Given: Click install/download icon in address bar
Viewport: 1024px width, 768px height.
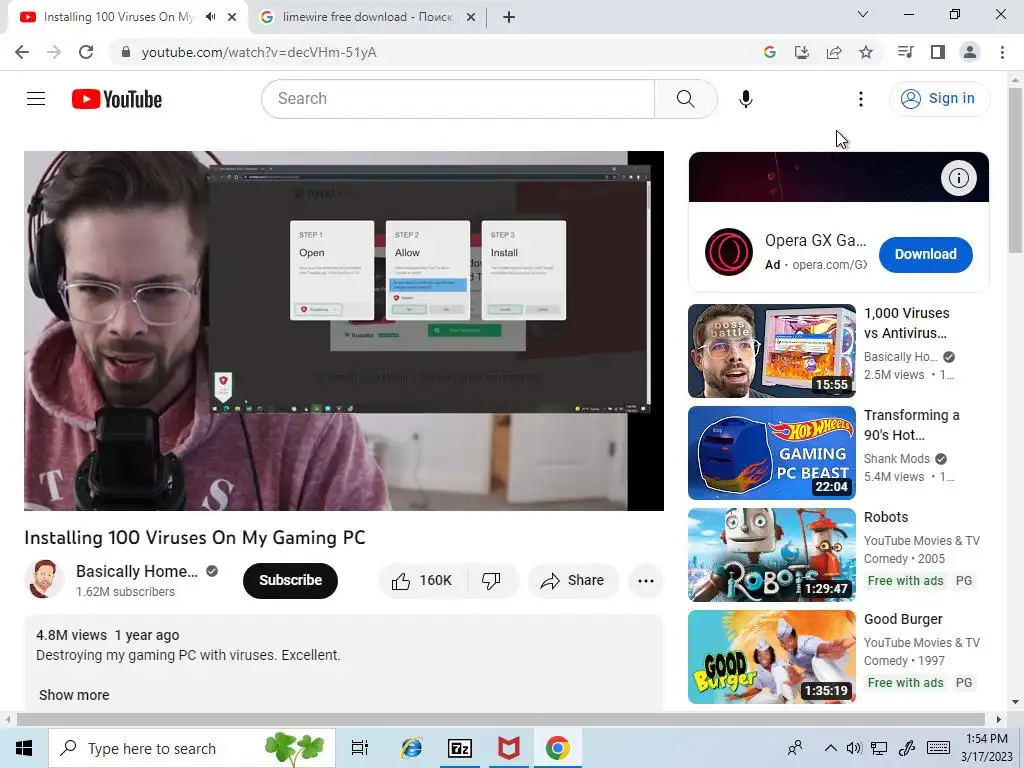Looking at the screenshot, I should tap(802, 52).
